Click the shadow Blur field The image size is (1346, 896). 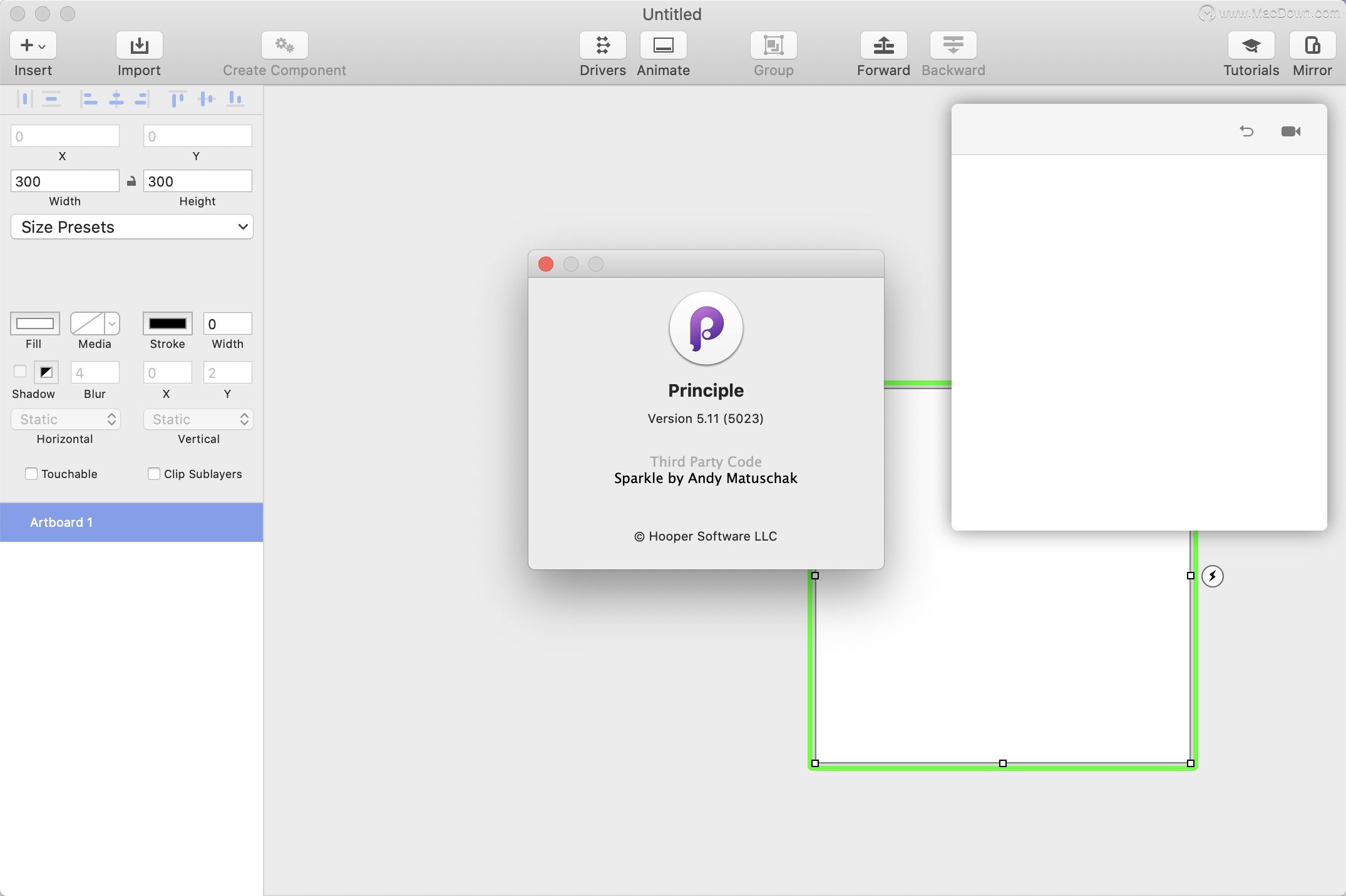point(95,372)
